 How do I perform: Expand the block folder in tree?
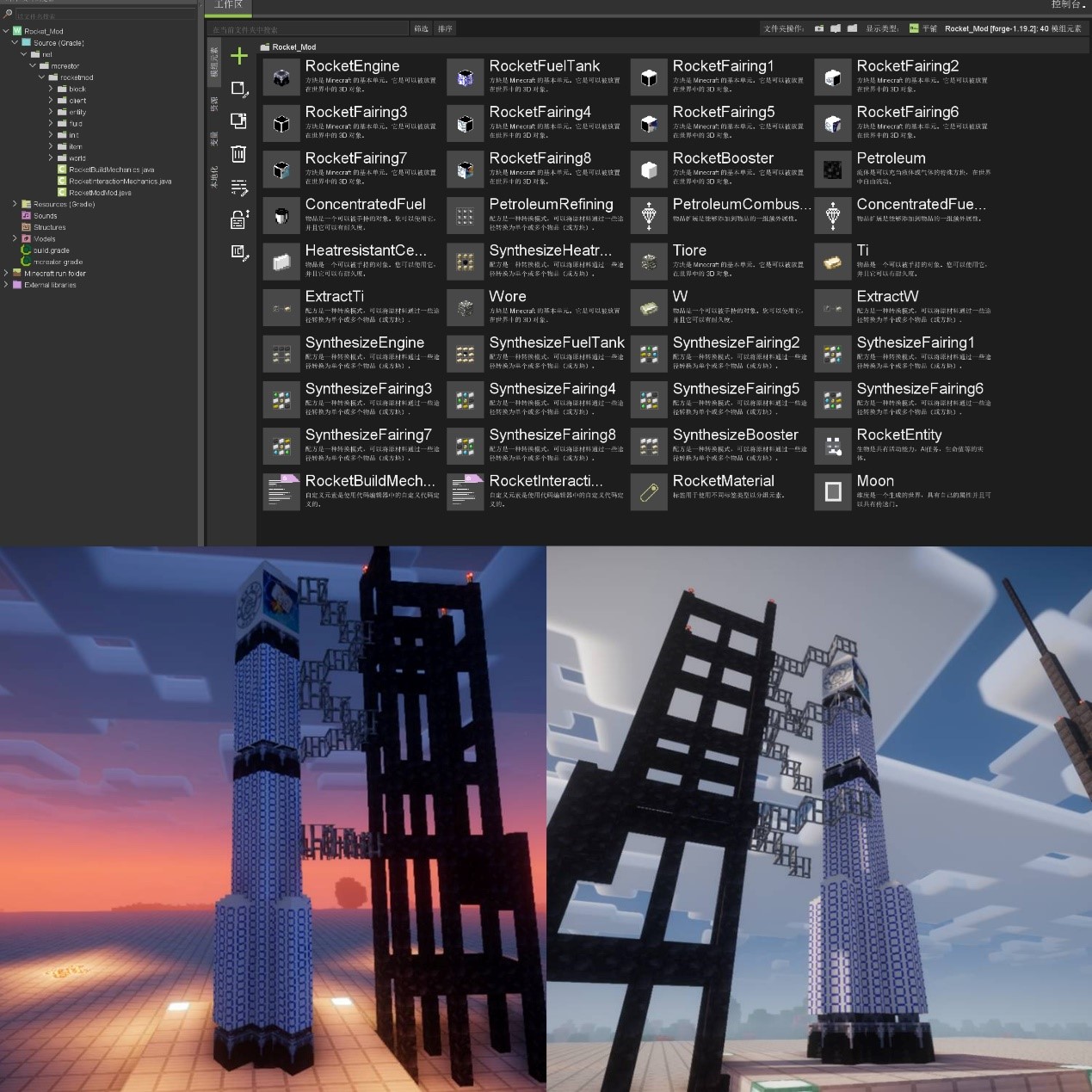click(51, 89)
